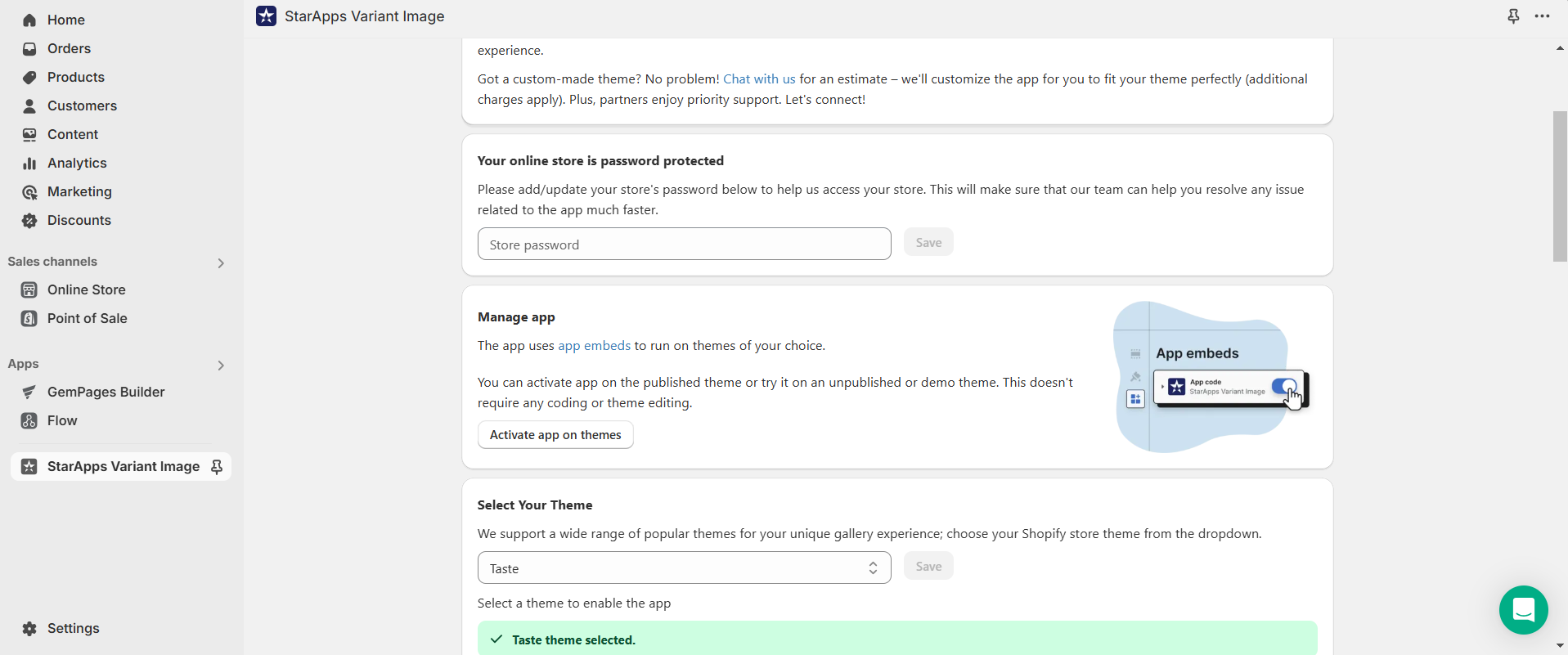1568x655 pixels.
Task: Expand the Sales channels section
Action: [x=220, y=263]
